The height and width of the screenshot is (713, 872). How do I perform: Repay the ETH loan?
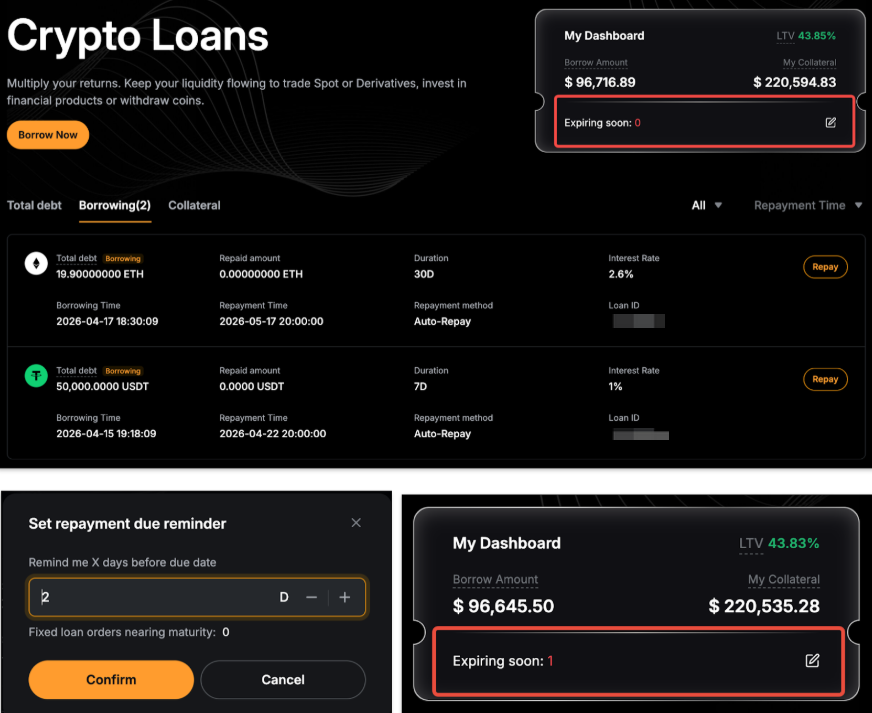(825, 267)
